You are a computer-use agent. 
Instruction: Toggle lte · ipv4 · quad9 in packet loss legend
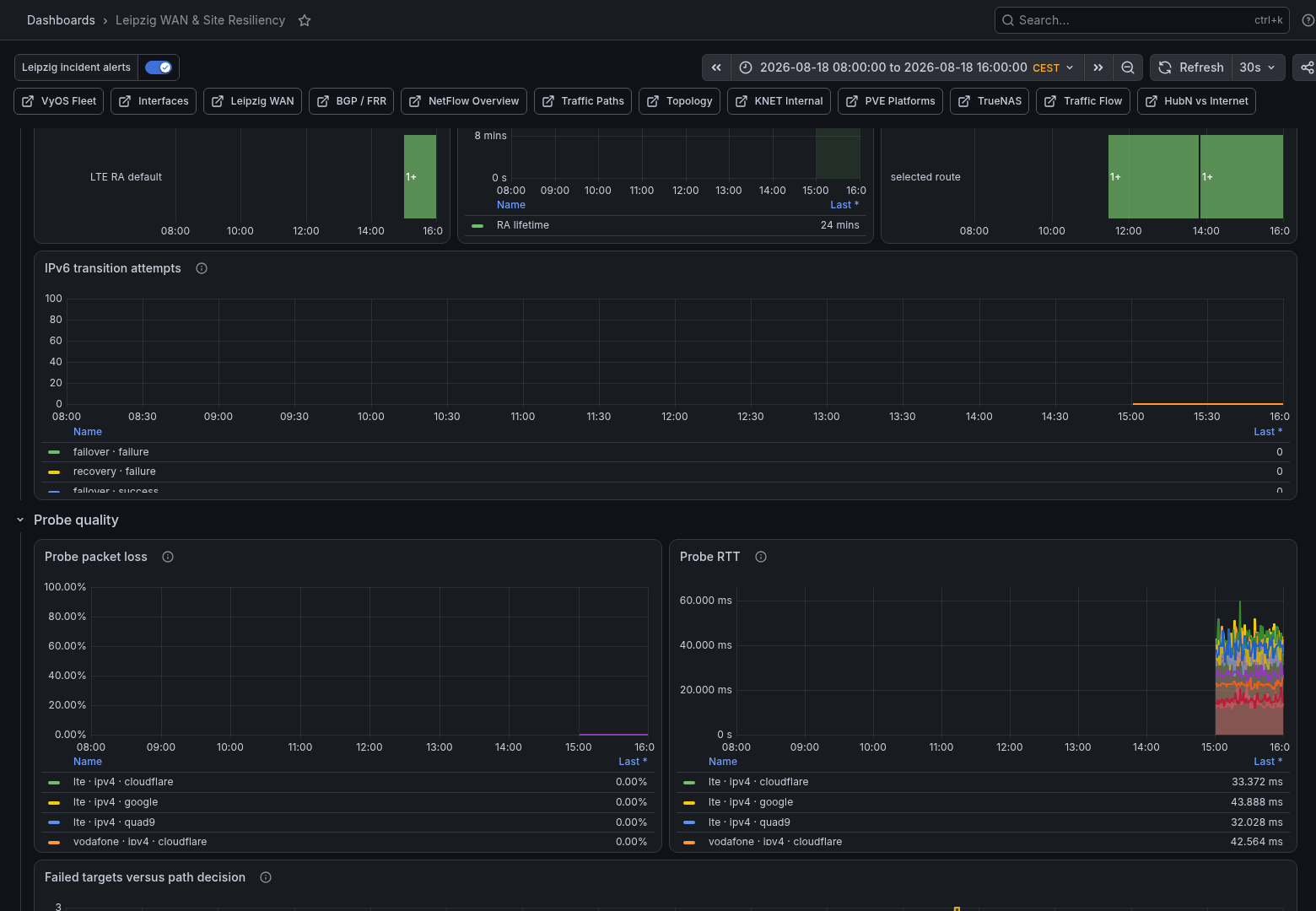114,822
